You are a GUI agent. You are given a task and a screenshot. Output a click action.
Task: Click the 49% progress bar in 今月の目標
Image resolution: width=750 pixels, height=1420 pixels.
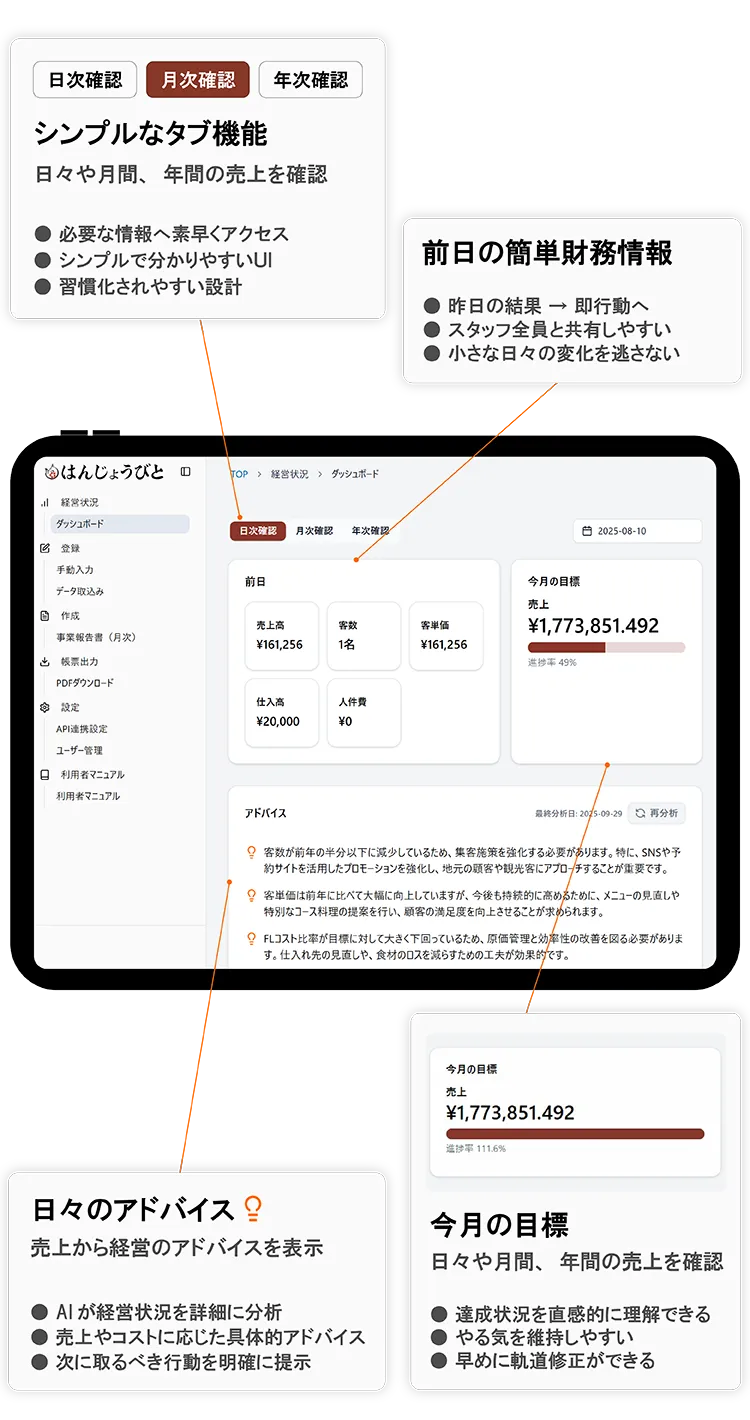(x=607, y=647)
